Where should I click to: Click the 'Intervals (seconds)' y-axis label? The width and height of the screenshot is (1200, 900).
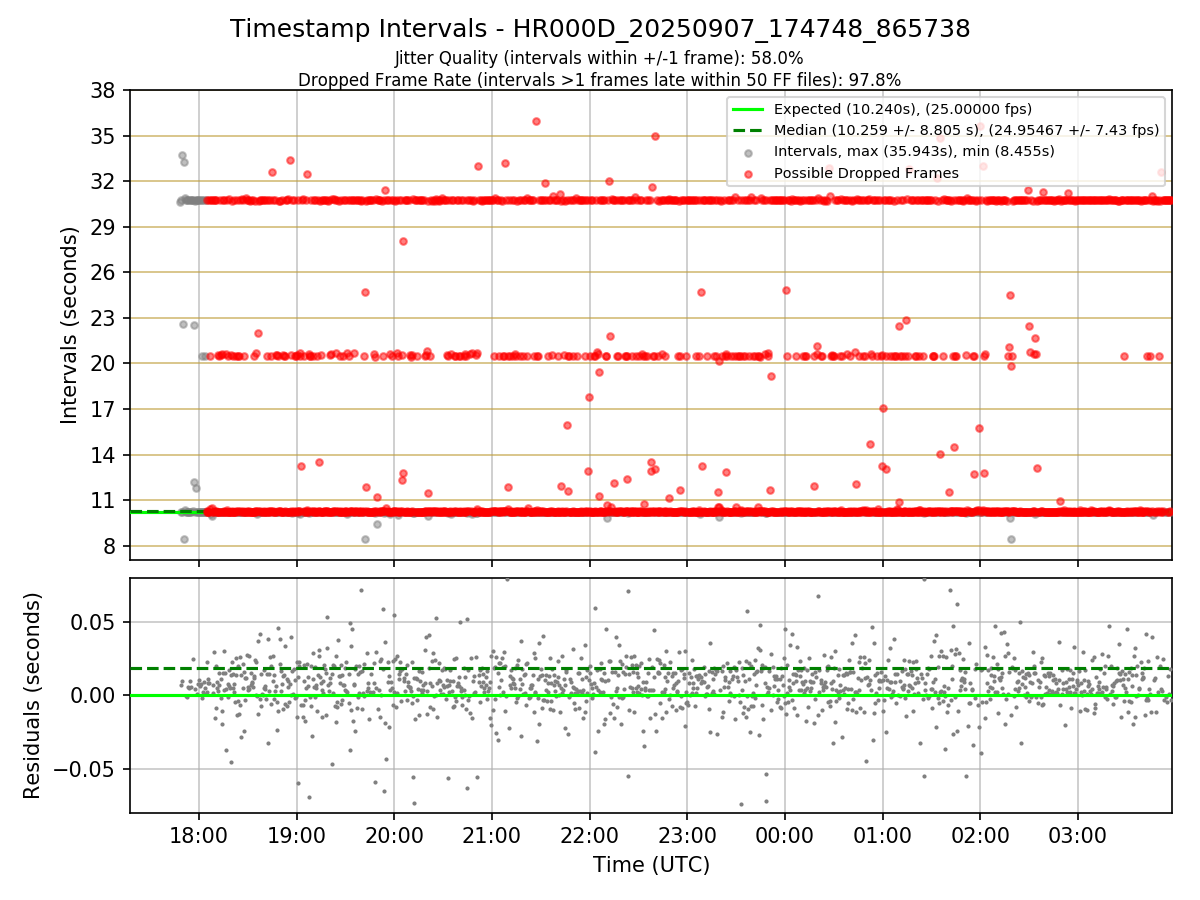click(69, 325)
